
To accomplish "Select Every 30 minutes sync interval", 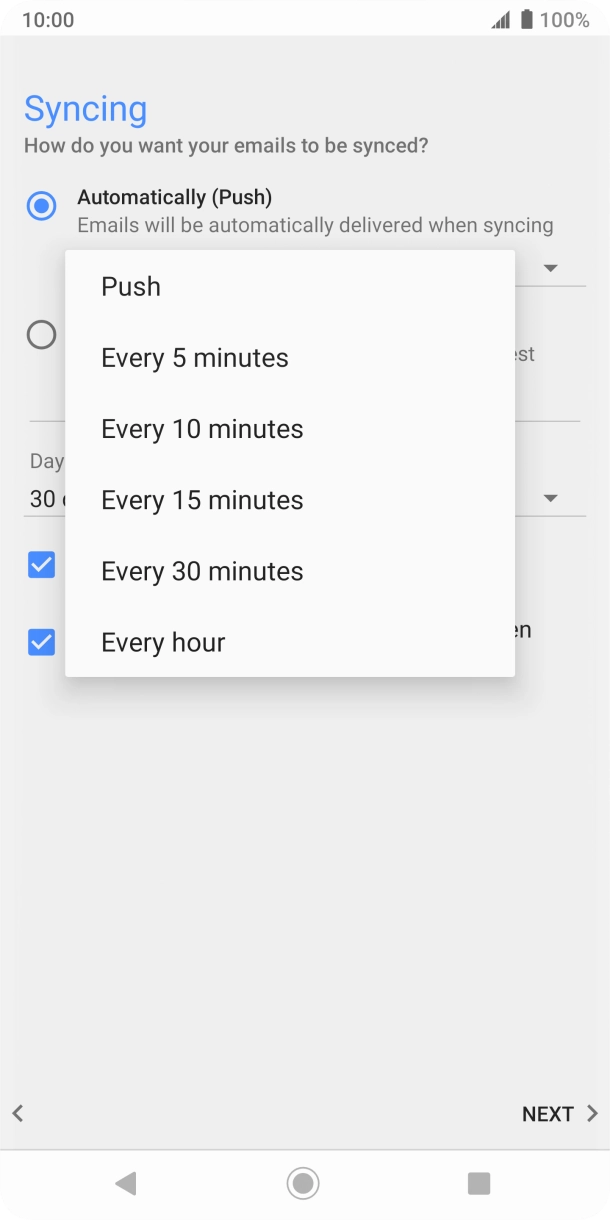I will click(x=202, y=571).
